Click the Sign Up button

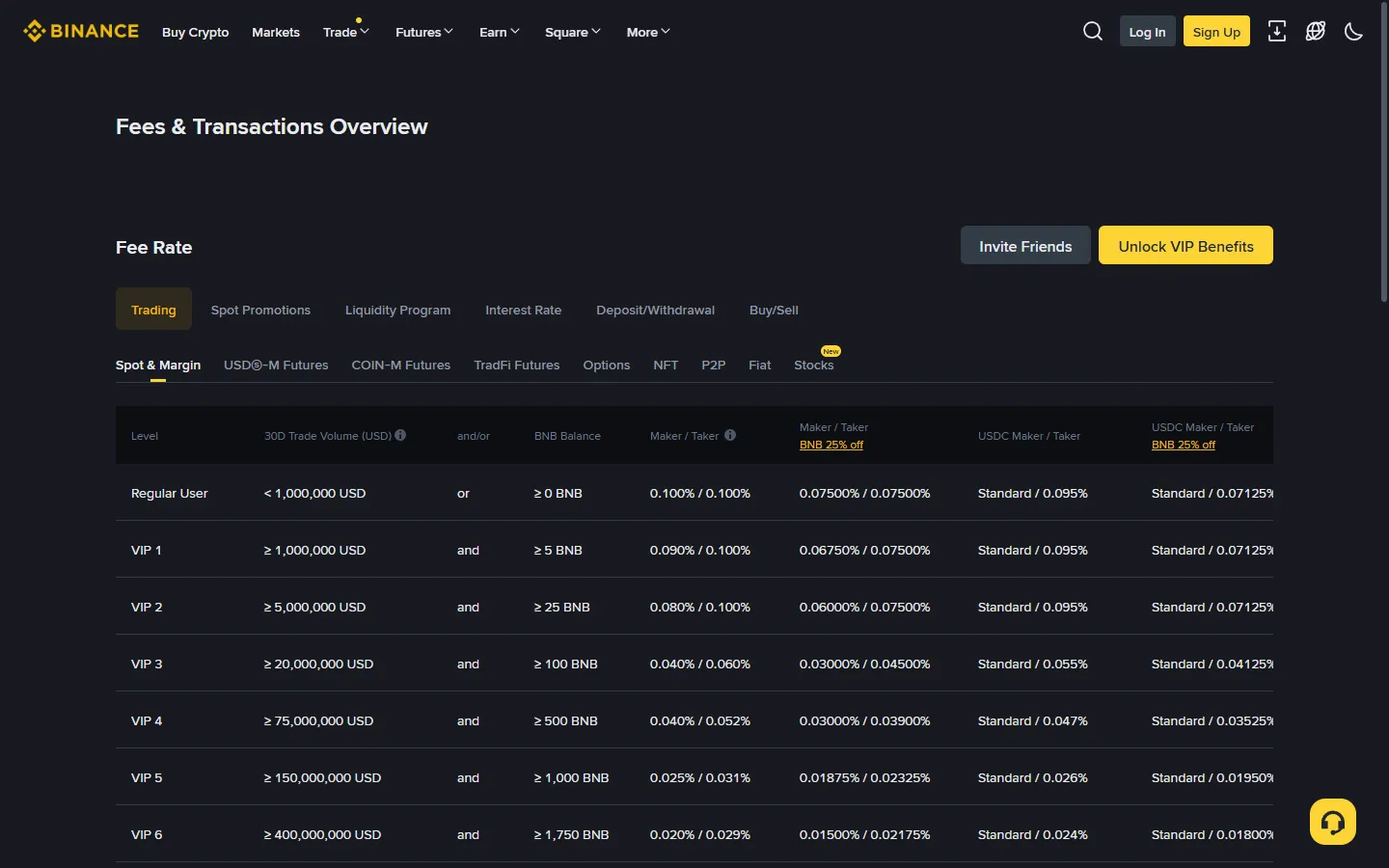(x=1217, y=31)
